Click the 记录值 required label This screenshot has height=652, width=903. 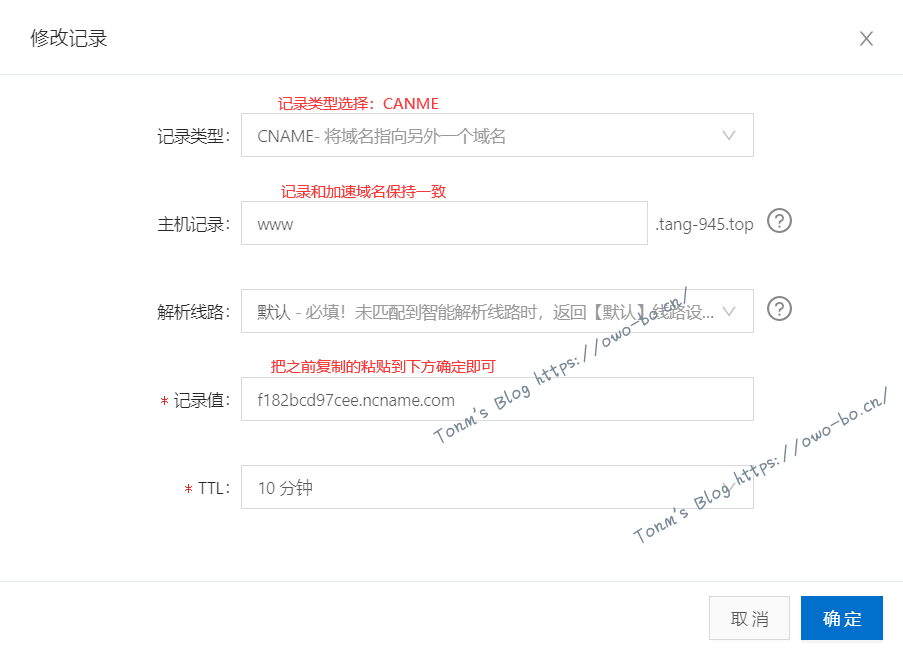tap(195, 400)
